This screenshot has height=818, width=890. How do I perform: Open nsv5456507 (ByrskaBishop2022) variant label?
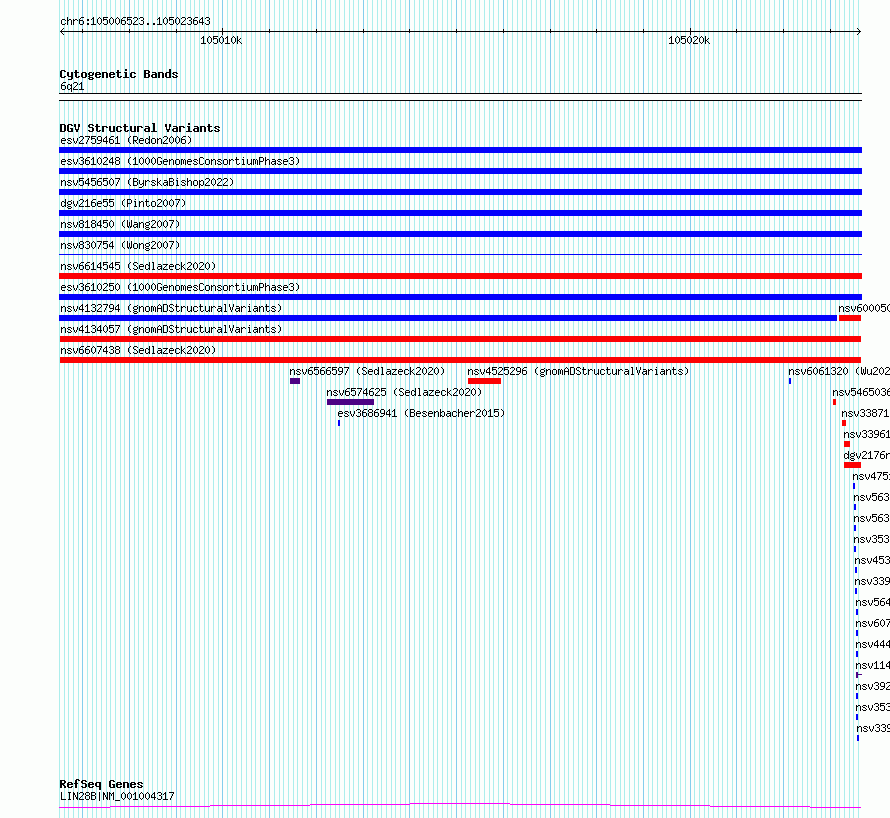(x=147, y=182)
